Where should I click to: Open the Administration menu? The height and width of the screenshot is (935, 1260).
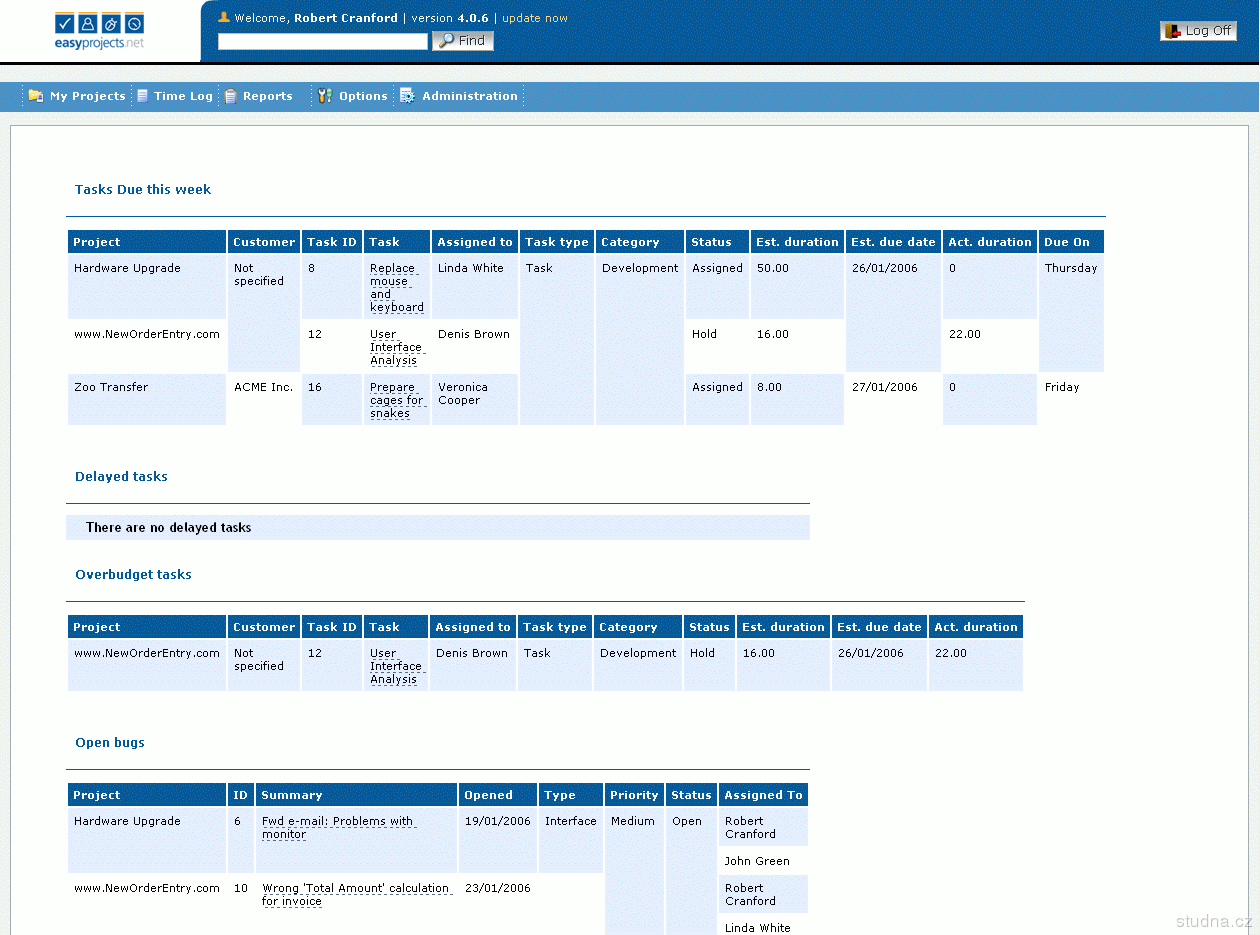pyautogui.click(x=459, y=96)
